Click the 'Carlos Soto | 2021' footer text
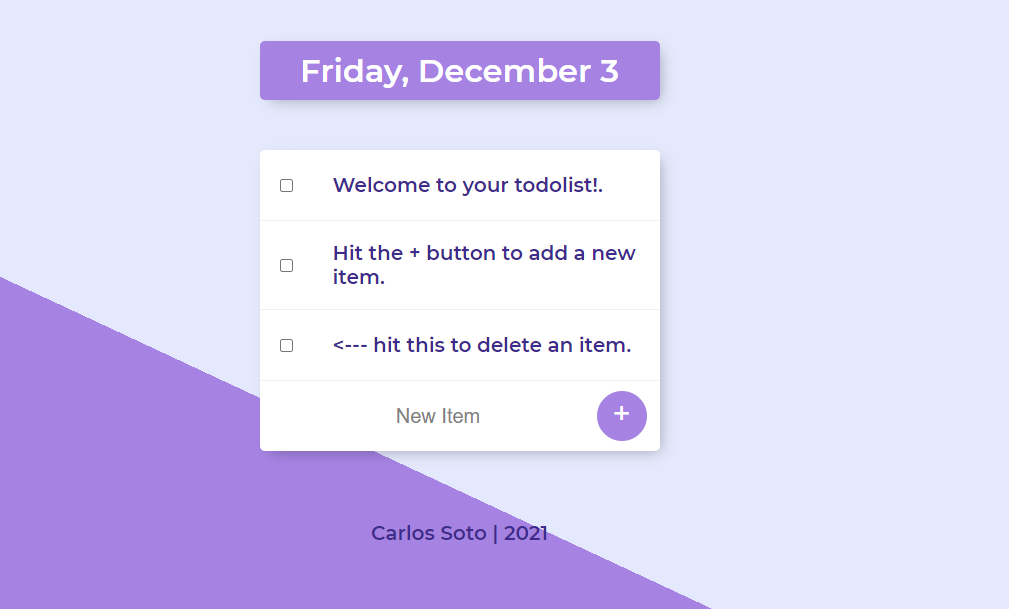 click(x=459, y=532)
